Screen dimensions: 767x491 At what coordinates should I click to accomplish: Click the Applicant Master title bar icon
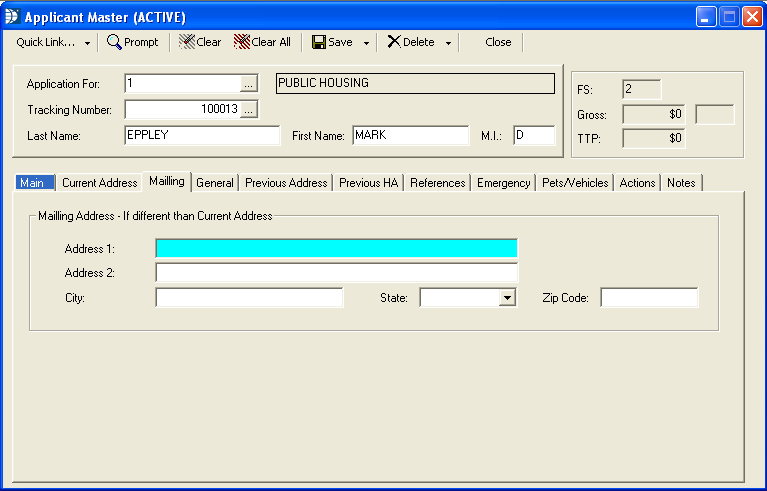[12, 17]
